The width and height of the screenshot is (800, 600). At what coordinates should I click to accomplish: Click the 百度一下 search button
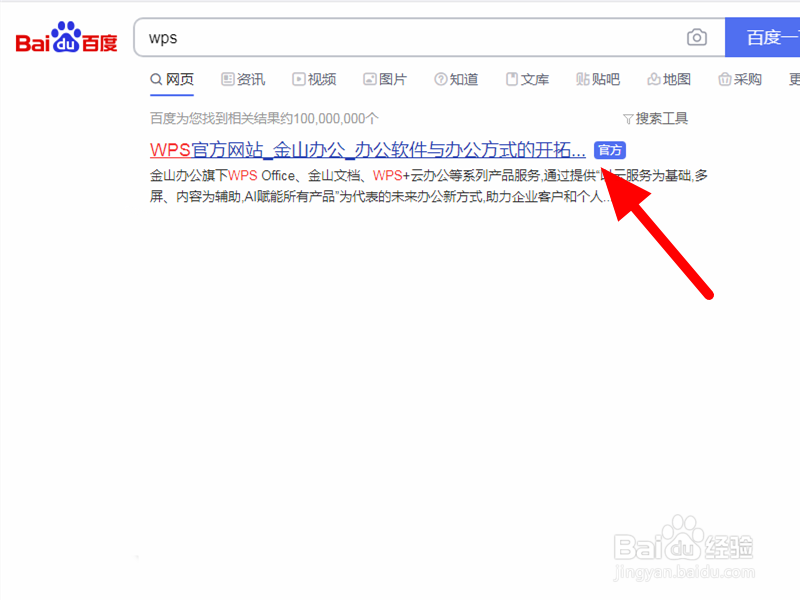(763, 37)
